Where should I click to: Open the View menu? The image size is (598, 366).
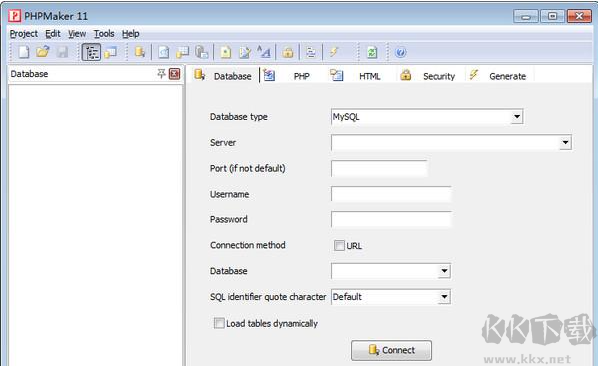coord(77,34)
